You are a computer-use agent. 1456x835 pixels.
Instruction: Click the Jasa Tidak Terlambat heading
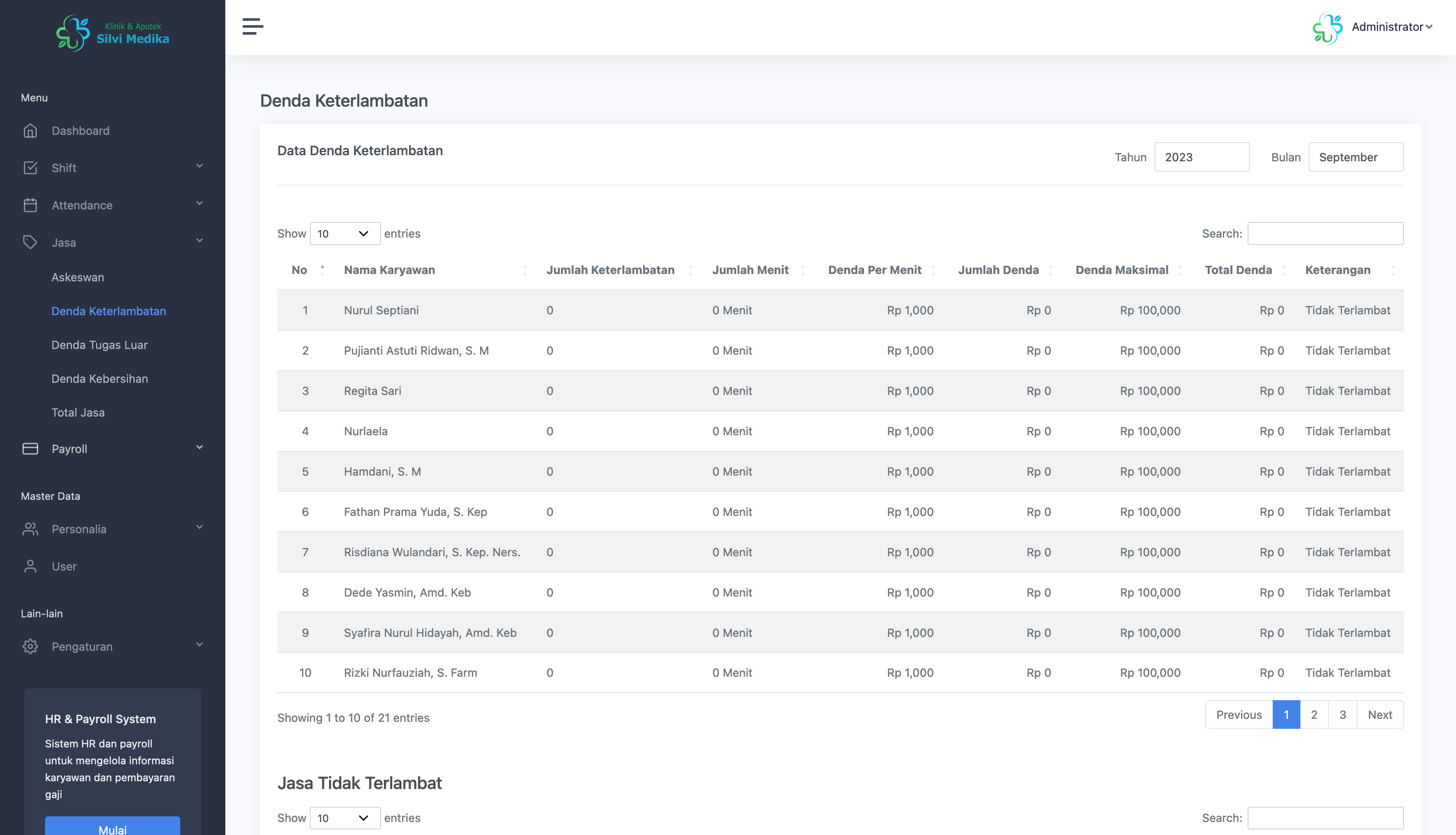point(359,783)
